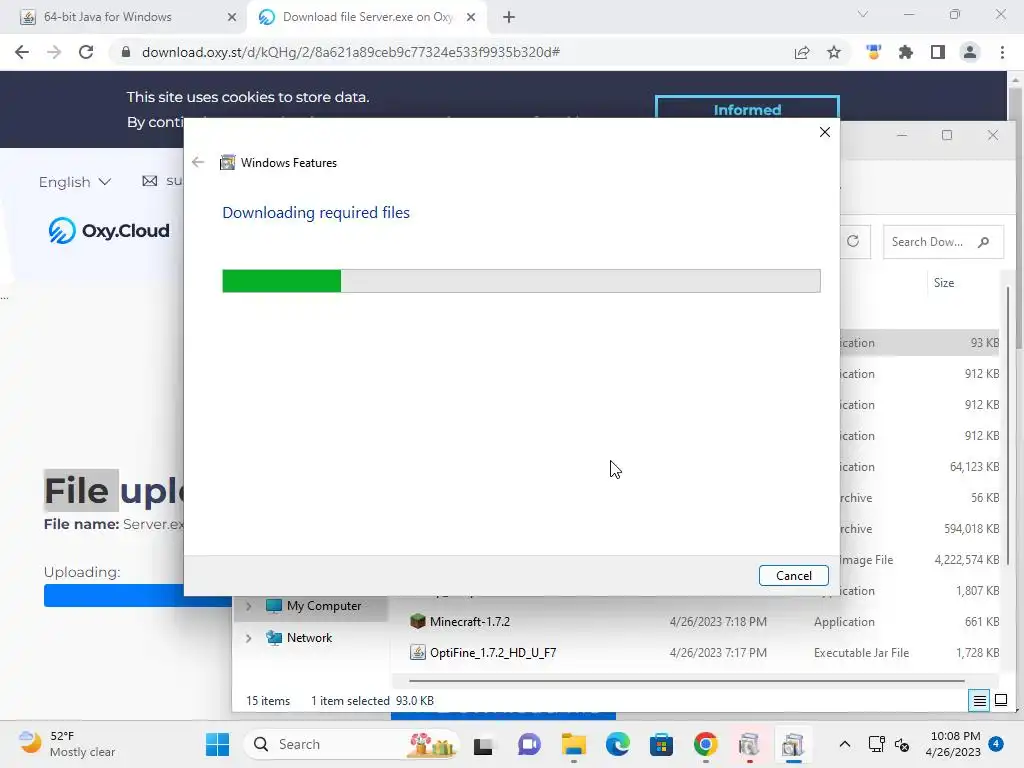Click the Oxy.Cloud logo
This screenshot has width=1024, height=768.
(x=108, y=231)
